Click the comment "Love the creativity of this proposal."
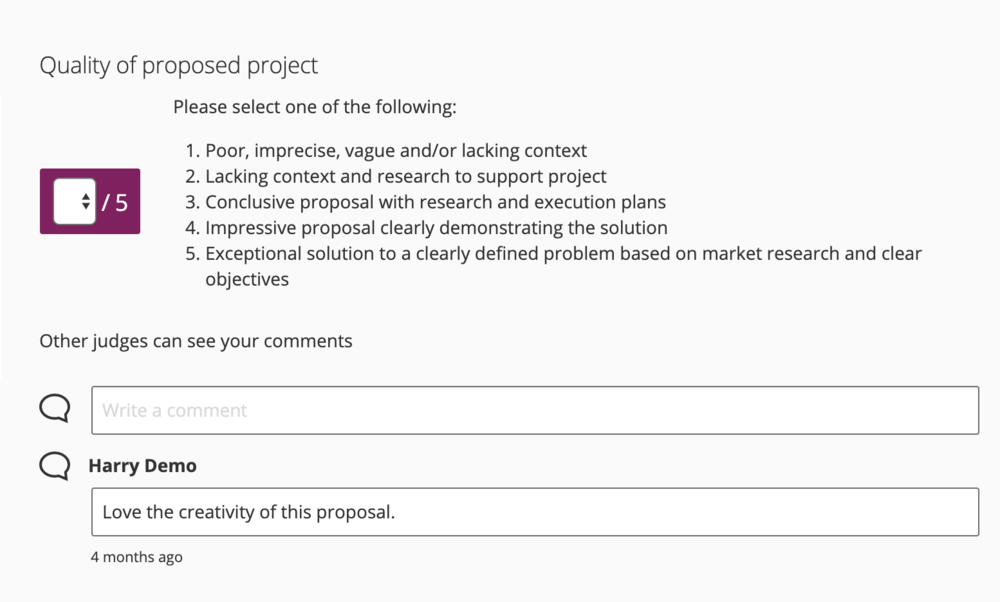1000x602 pixels. click(x=245, y=511)
